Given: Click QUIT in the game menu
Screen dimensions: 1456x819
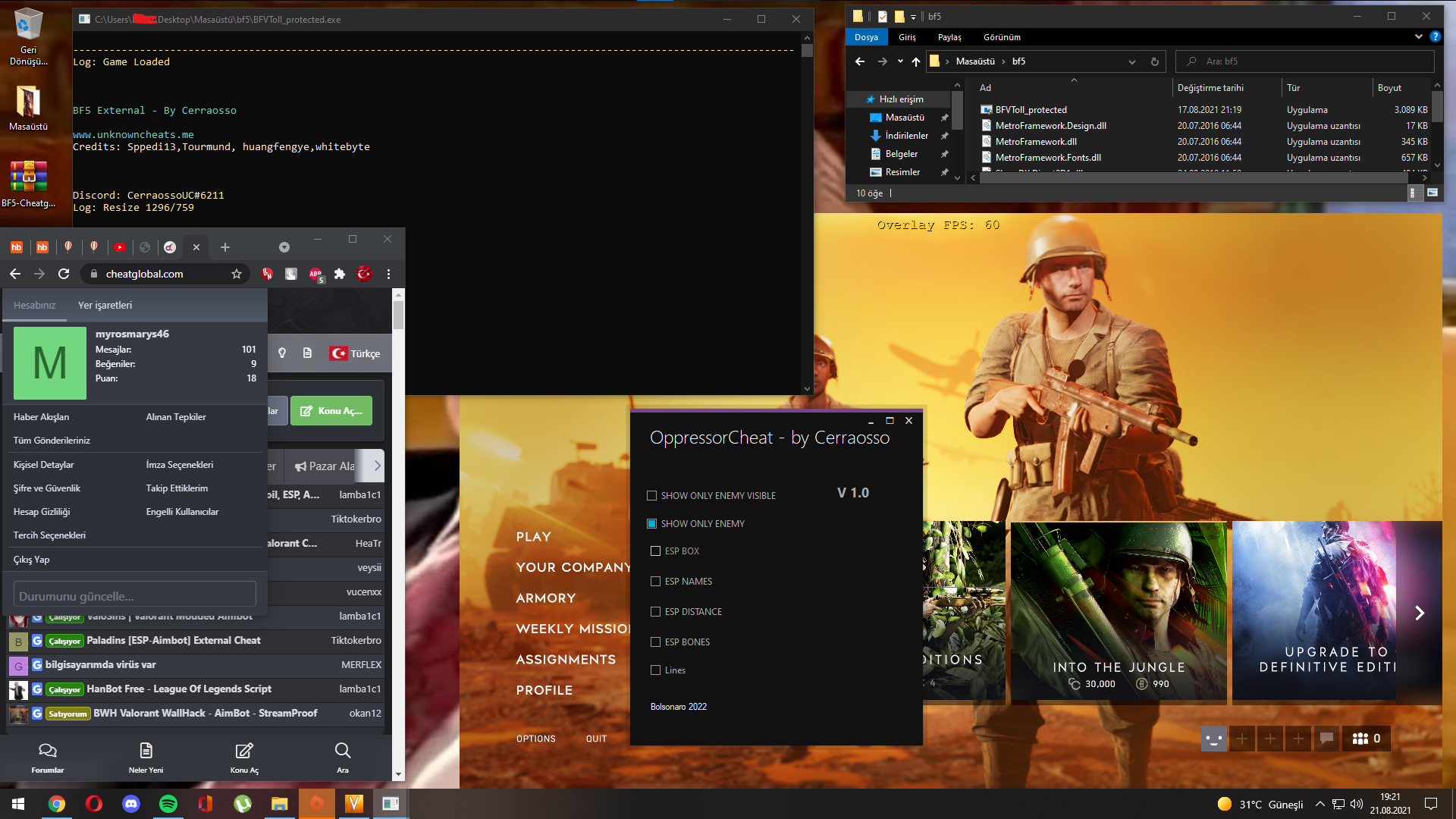Looking at the screenshot, I should point(596,739).
